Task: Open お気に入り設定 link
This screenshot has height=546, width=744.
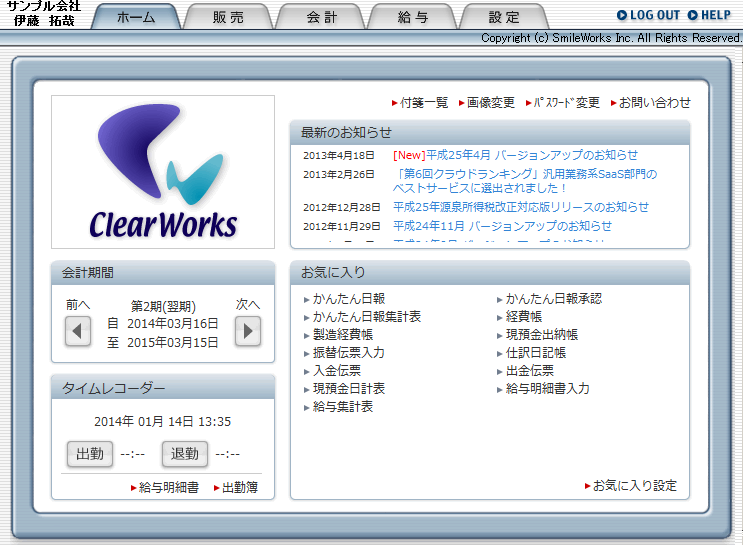Action: [631, 486]
